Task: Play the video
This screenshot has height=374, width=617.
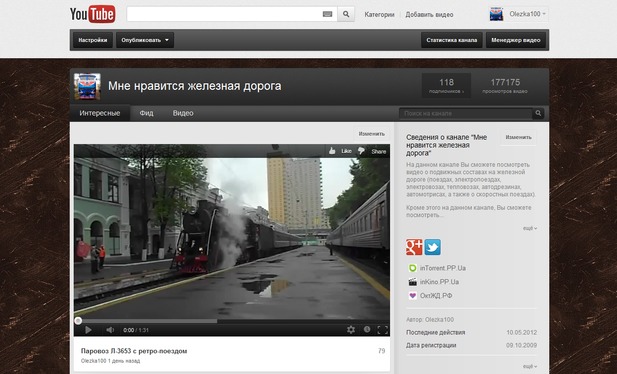Action: pos(88,330)
